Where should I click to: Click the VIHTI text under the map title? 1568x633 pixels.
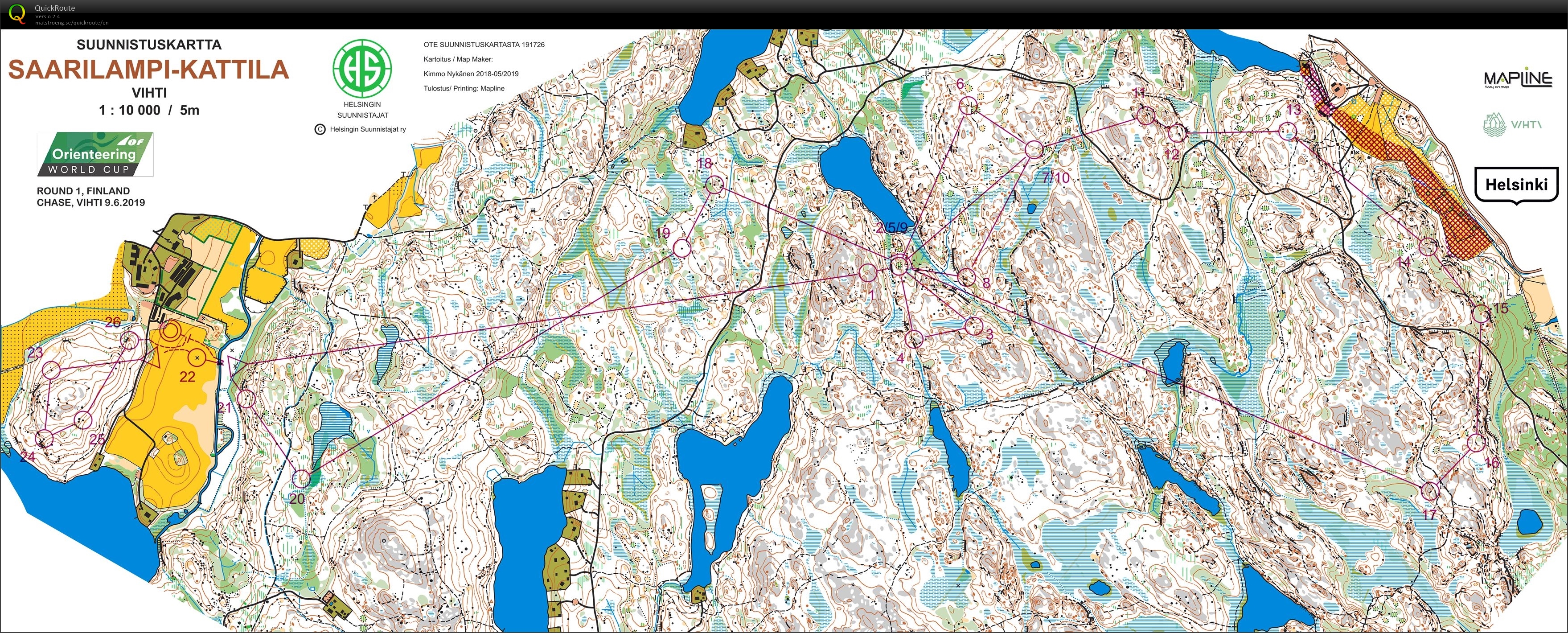149,93
